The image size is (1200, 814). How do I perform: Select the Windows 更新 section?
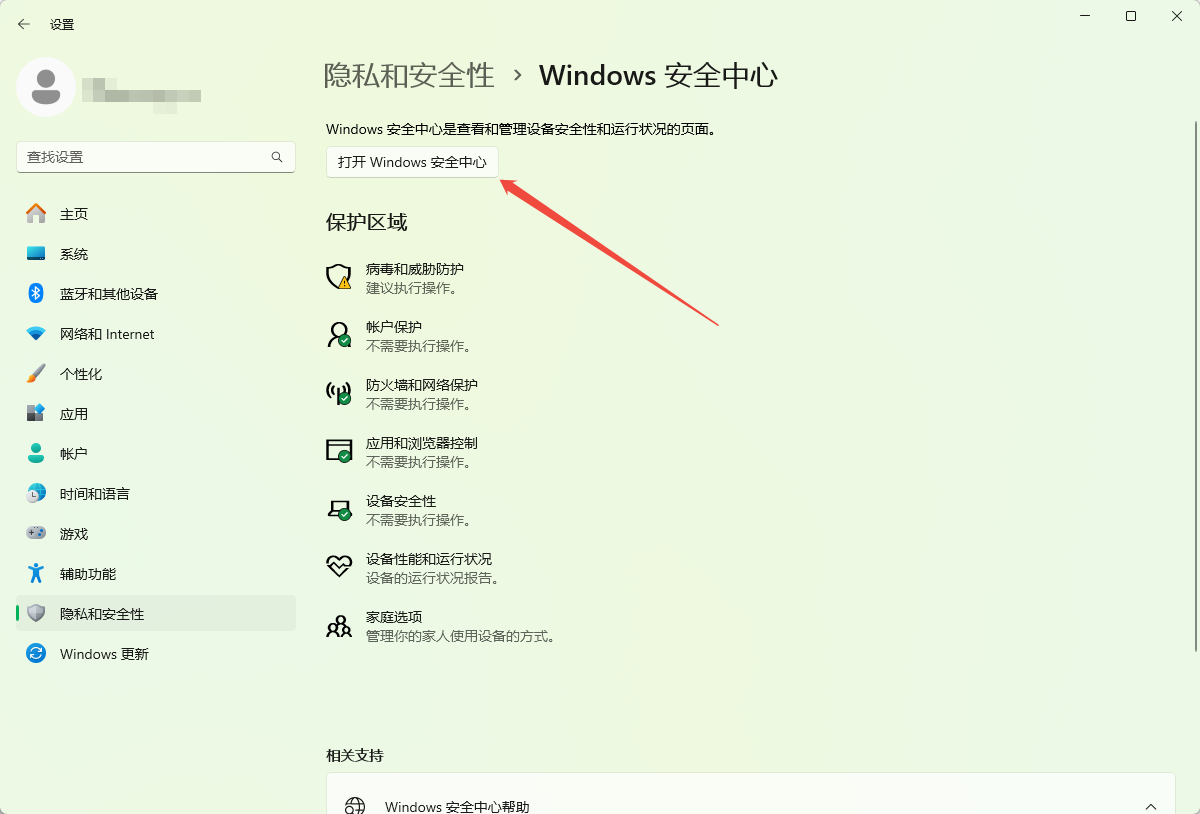[x=156, y=654]
